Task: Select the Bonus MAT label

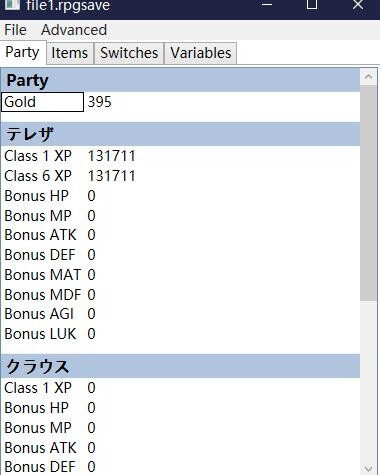Action: [43, 275]
